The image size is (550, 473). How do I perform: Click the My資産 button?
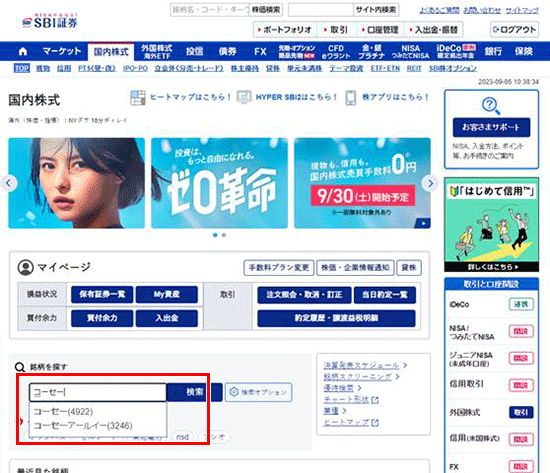pyautogui.click(x=167, y=294)
